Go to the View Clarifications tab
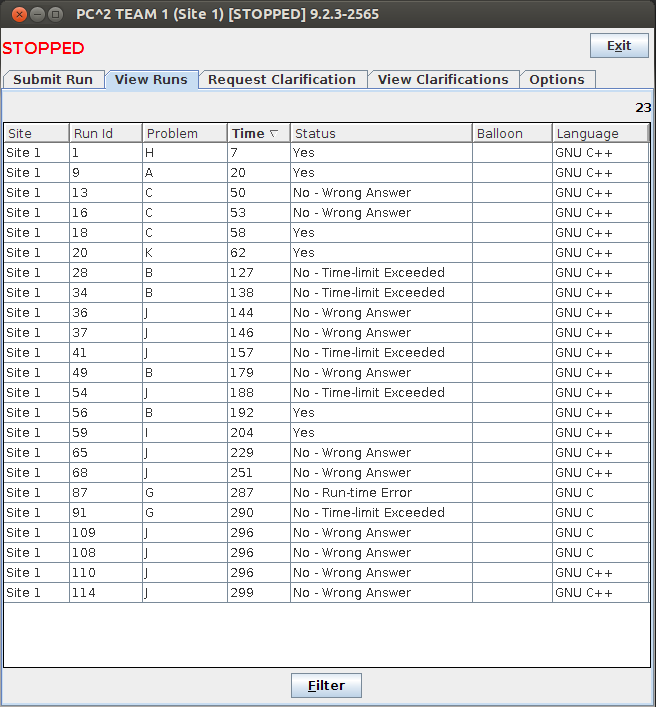The width and height of the screenshot is (656, 707). point(443,80)
